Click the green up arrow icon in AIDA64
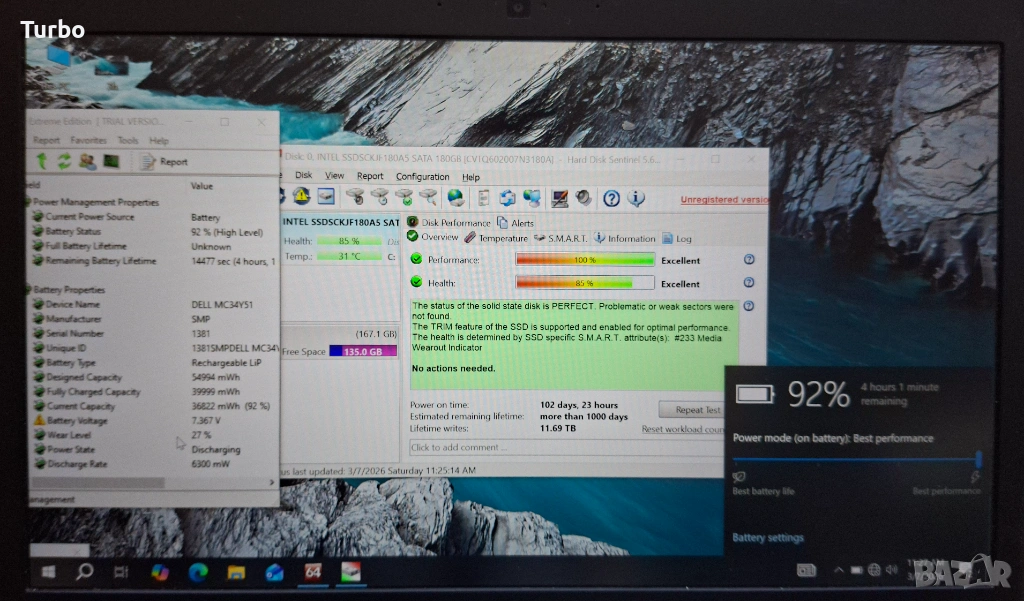Viewport: 1024px width, 601px height. 42,161
